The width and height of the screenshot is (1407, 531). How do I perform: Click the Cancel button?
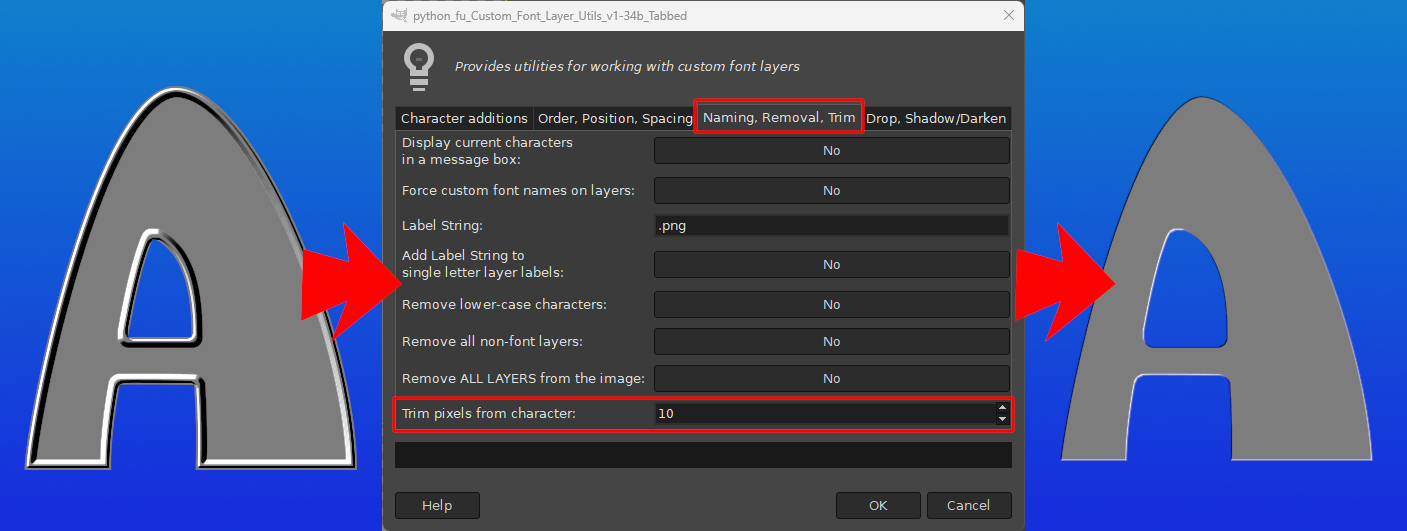click(x=969, y=506)
